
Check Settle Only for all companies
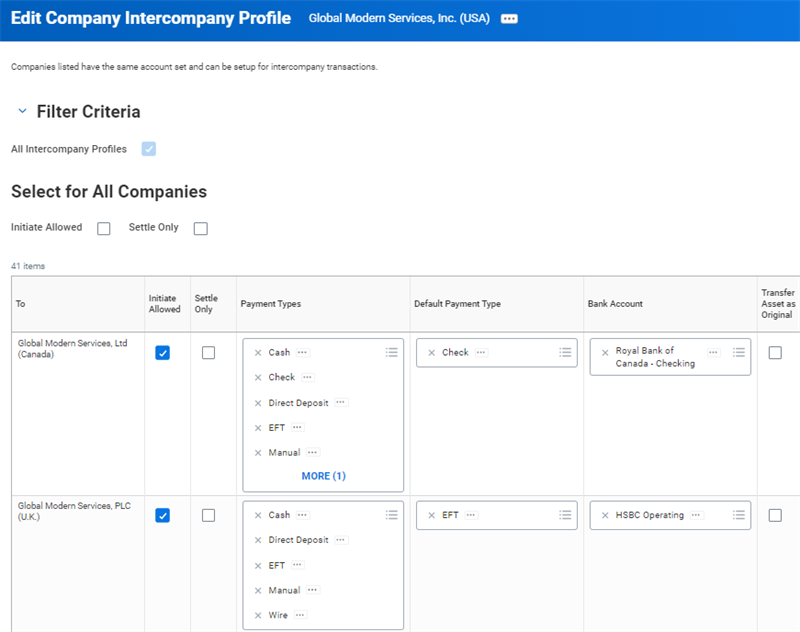coord(201,228)
